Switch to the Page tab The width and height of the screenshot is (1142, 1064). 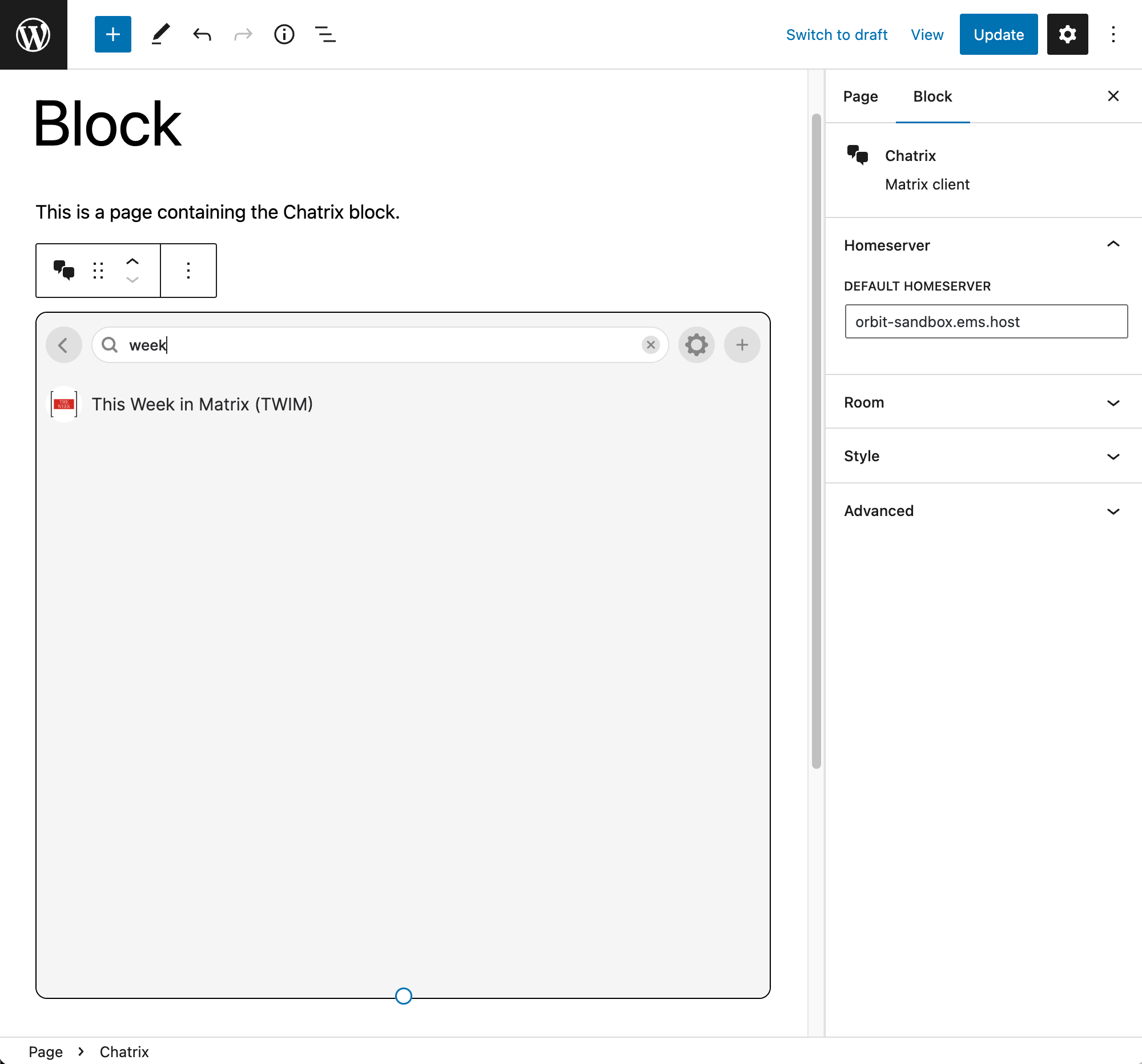(860, 96)
